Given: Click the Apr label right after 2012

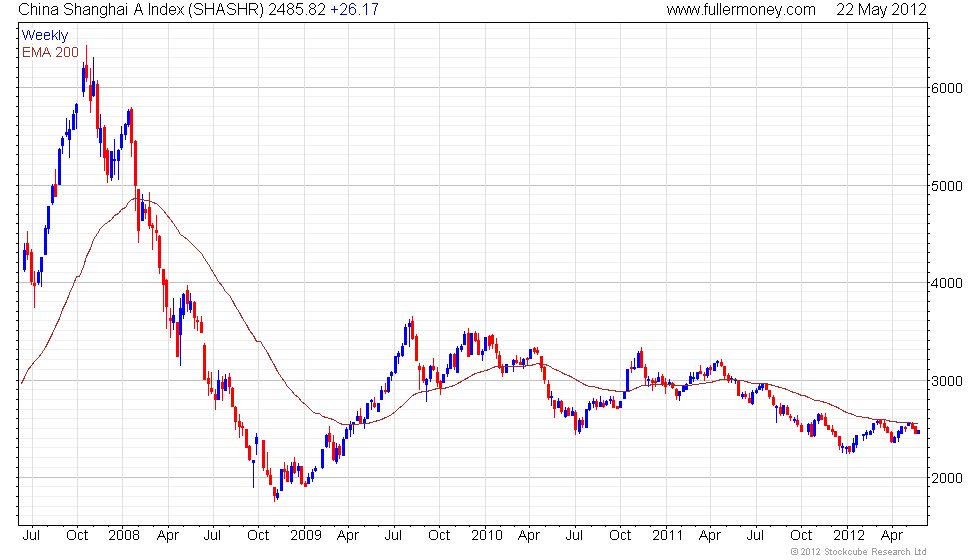Looking at the screenshot, I should [891, 536].
